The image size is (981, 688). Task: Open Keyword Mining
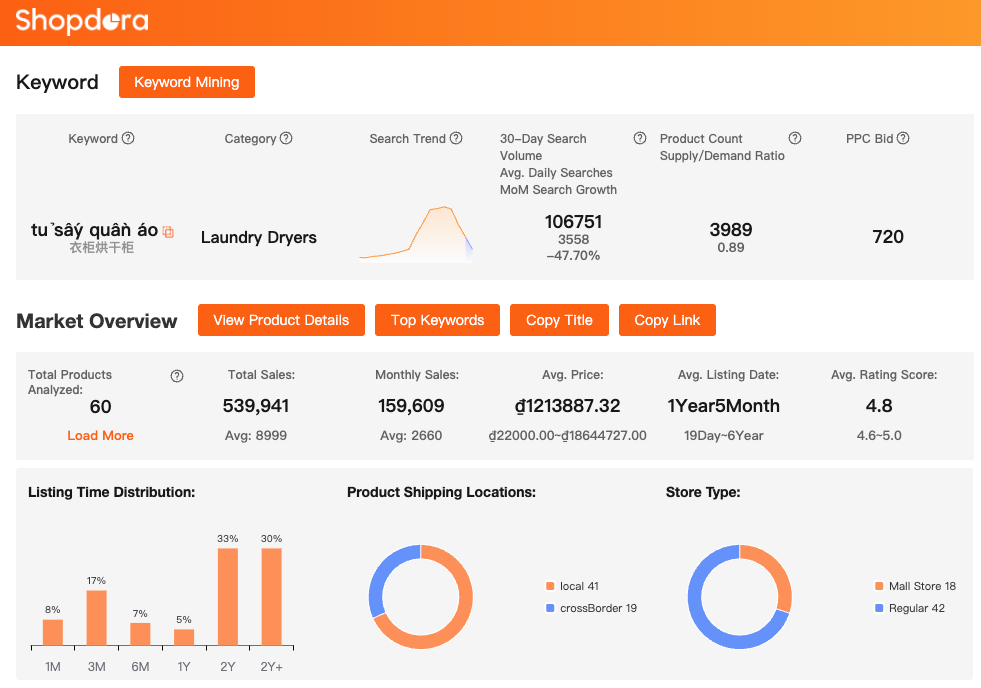click(187, 82)
